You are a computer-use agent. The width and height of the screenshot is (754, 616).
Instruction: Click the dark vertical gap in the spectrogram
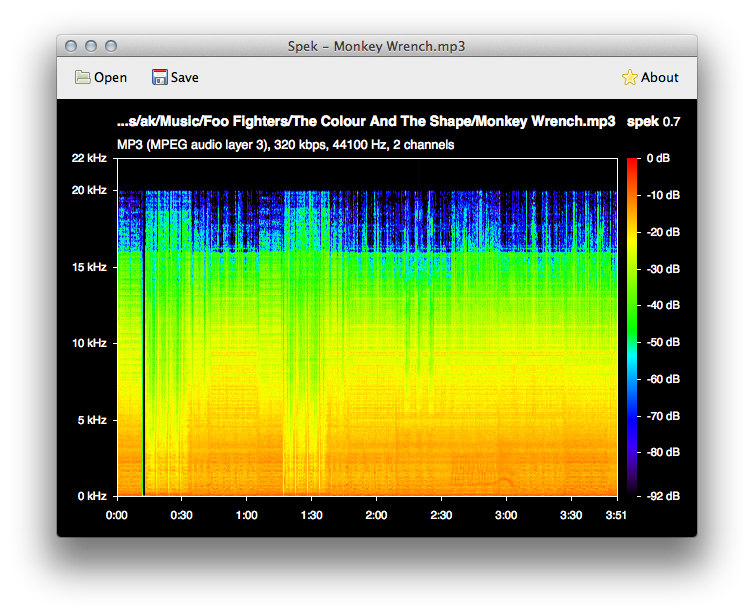tap(143, 342)
